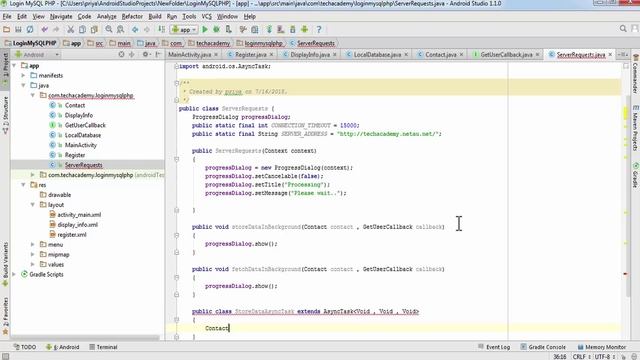Open the Navigate menu
The image size is (640, 360).
[61, 16]
